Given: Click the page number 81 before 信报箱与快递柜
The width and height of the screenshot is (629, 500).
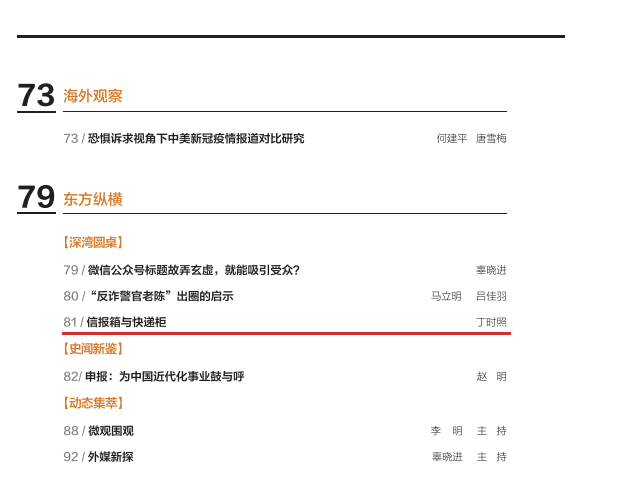Looking at the screenshot, I should tap(70, 322).
